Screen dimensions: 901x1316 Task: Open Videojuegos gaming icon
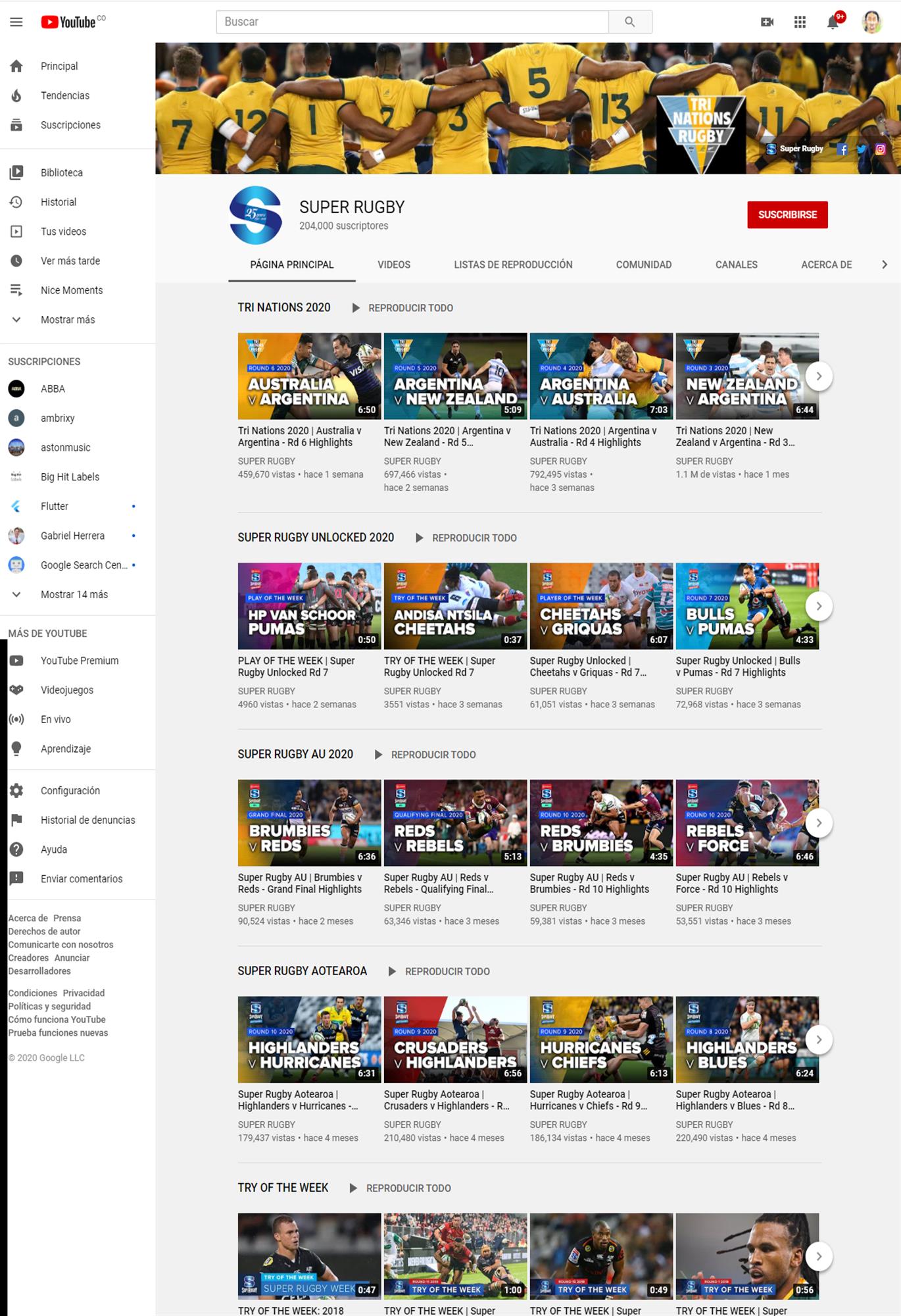(x=16, y=690)
